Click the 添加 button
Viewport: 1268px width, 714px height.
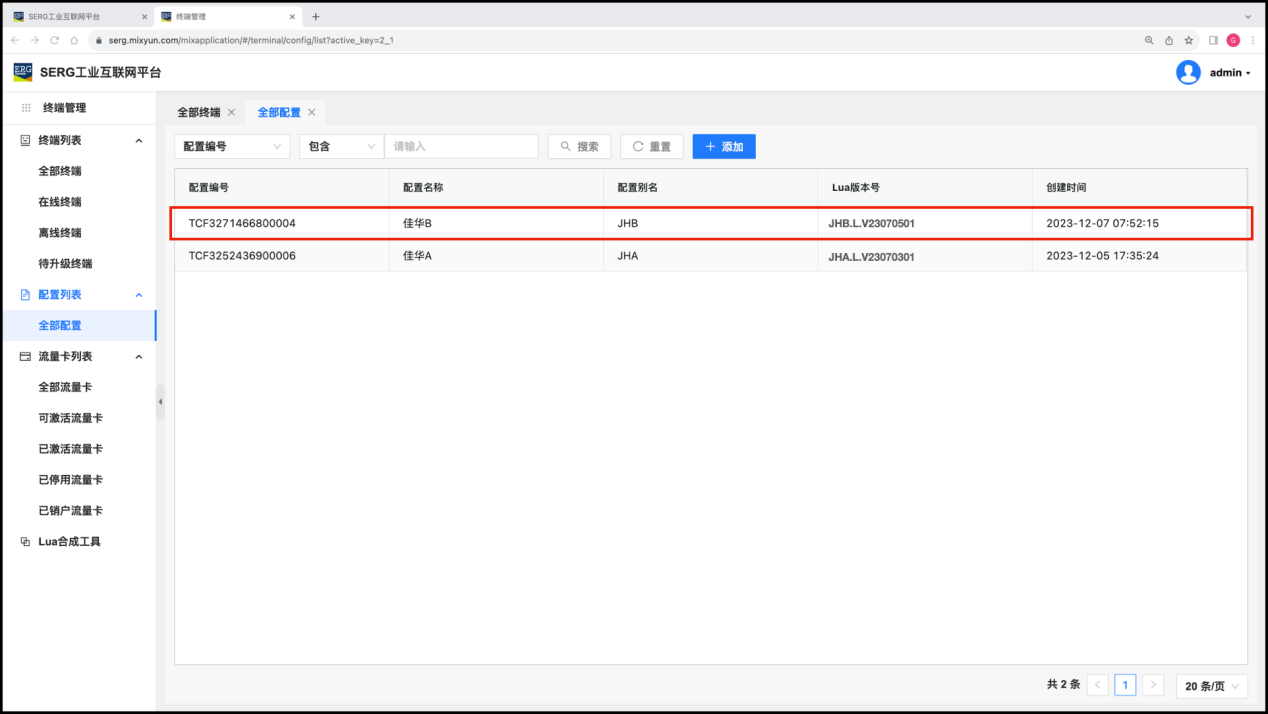pyautogui.click(x=724, y=146)
